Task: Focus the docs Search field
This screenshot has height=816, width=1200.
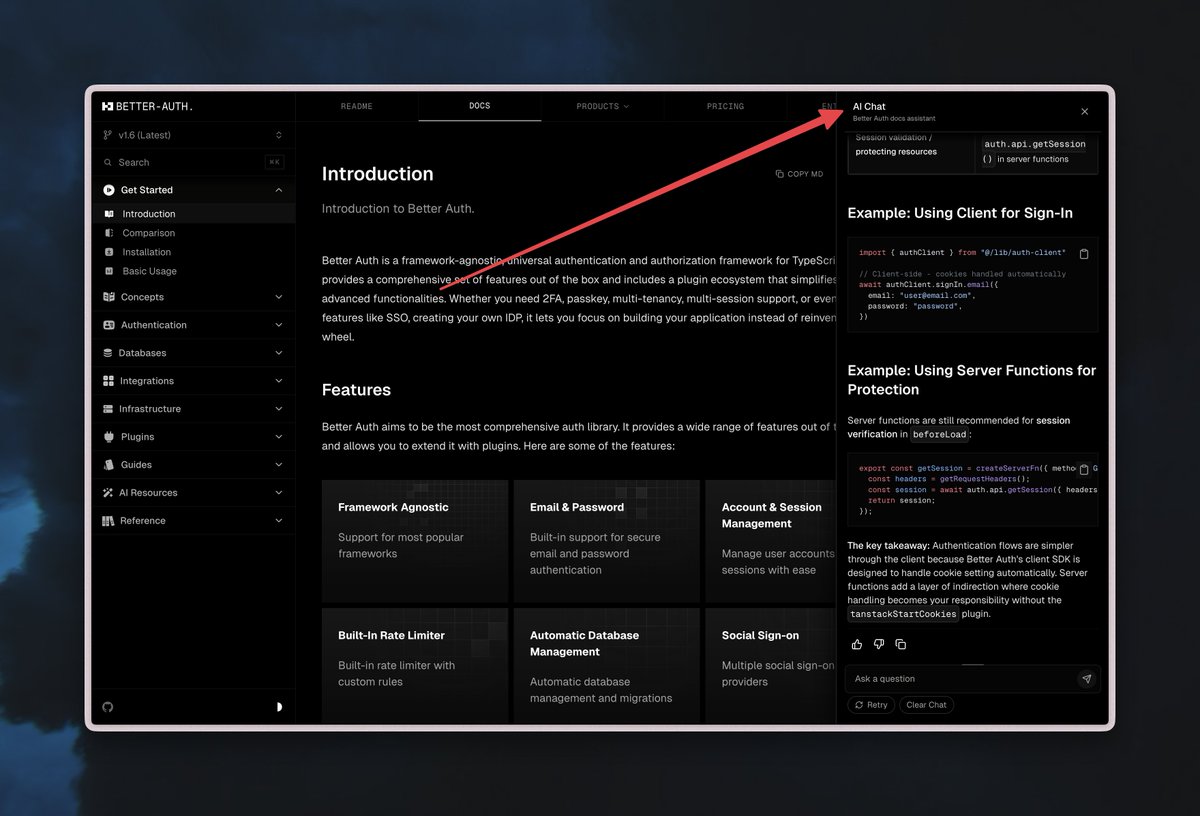Action: click(x=193, y=162)
